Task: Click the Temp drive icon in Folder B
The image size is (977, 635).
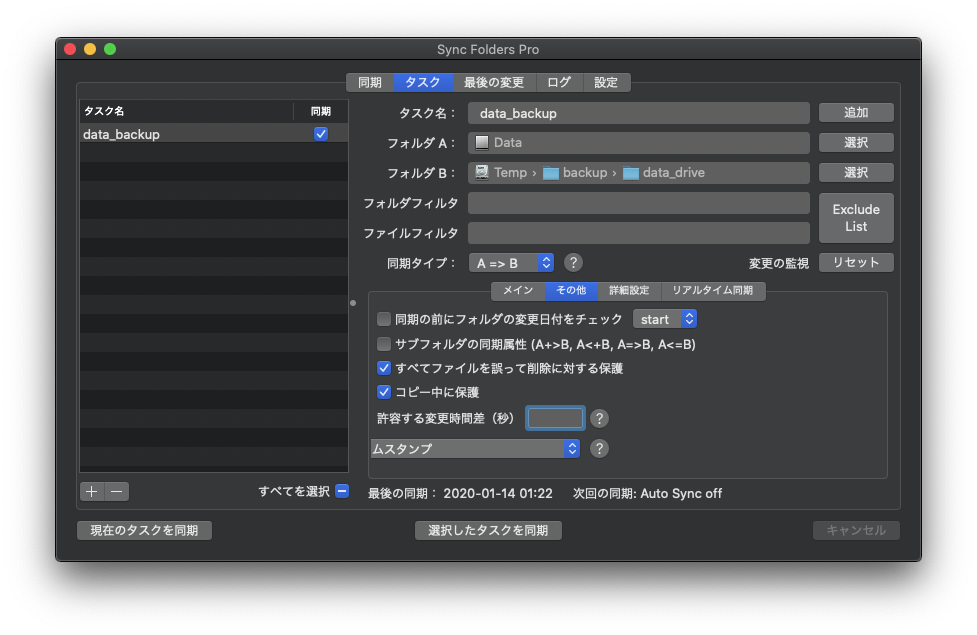Action: (482, 173)
